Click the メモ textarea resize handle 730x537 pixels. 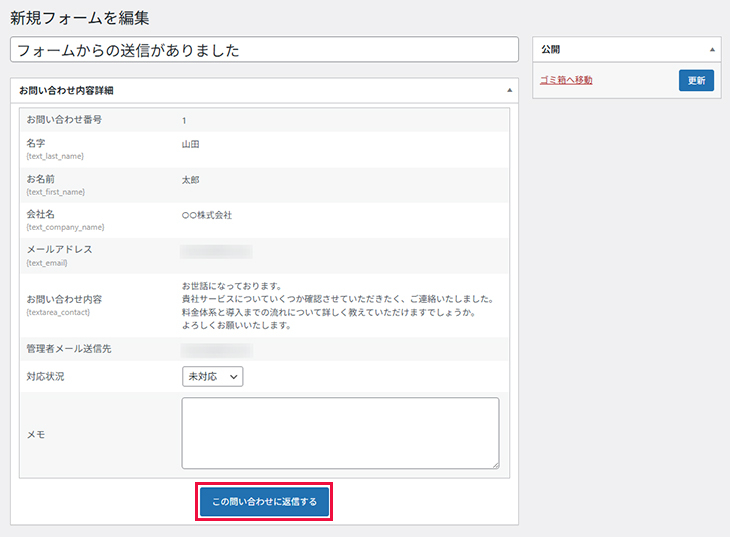tap(494, 464)
